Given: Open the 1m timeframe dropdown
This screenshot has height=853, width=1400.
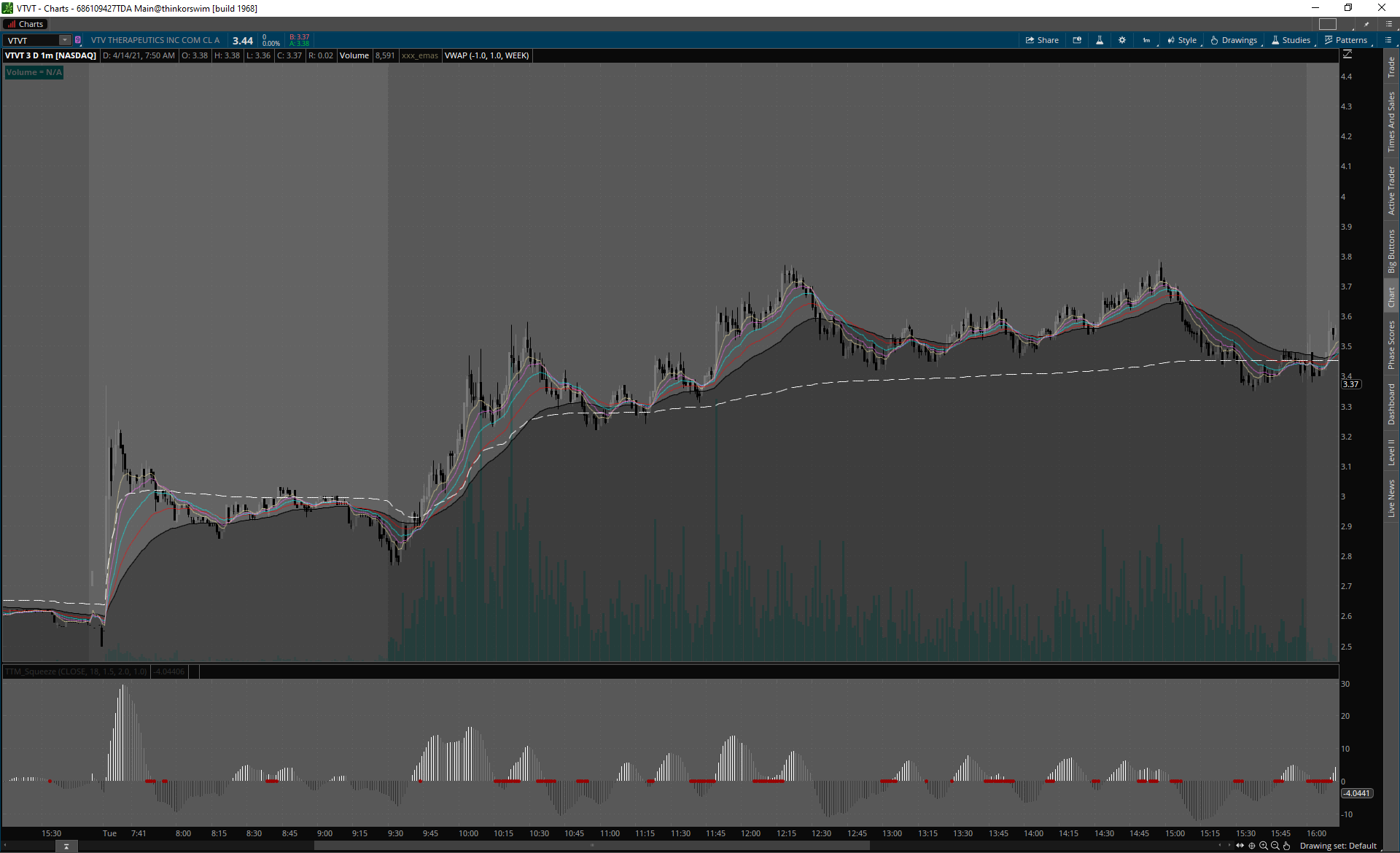Looking at the screenshot, I should 1147,40.
